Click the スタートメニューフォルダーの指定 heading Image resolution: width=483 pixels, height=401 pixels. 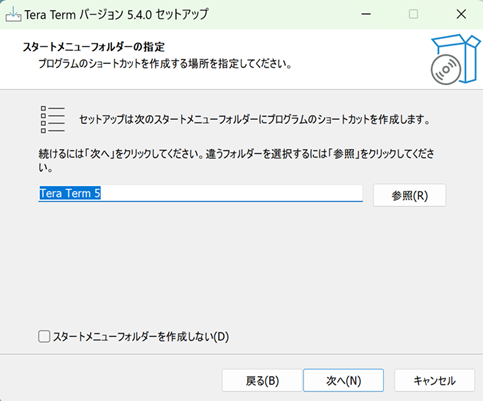[x=94, y=47]
